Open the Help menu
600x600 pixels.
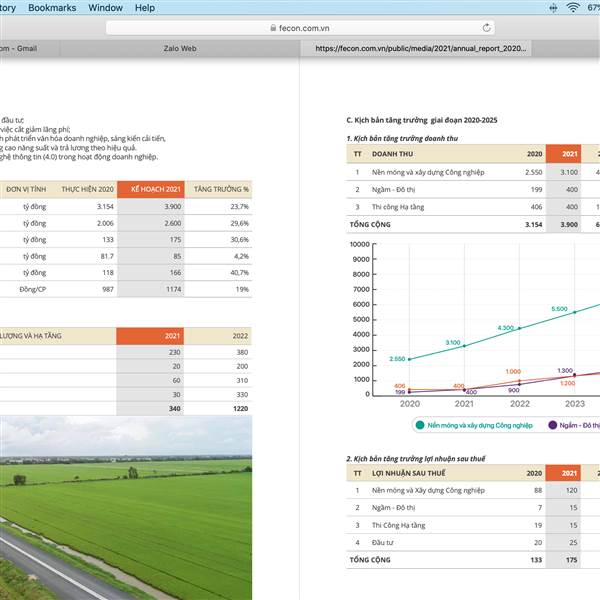(x=145, y=8)
